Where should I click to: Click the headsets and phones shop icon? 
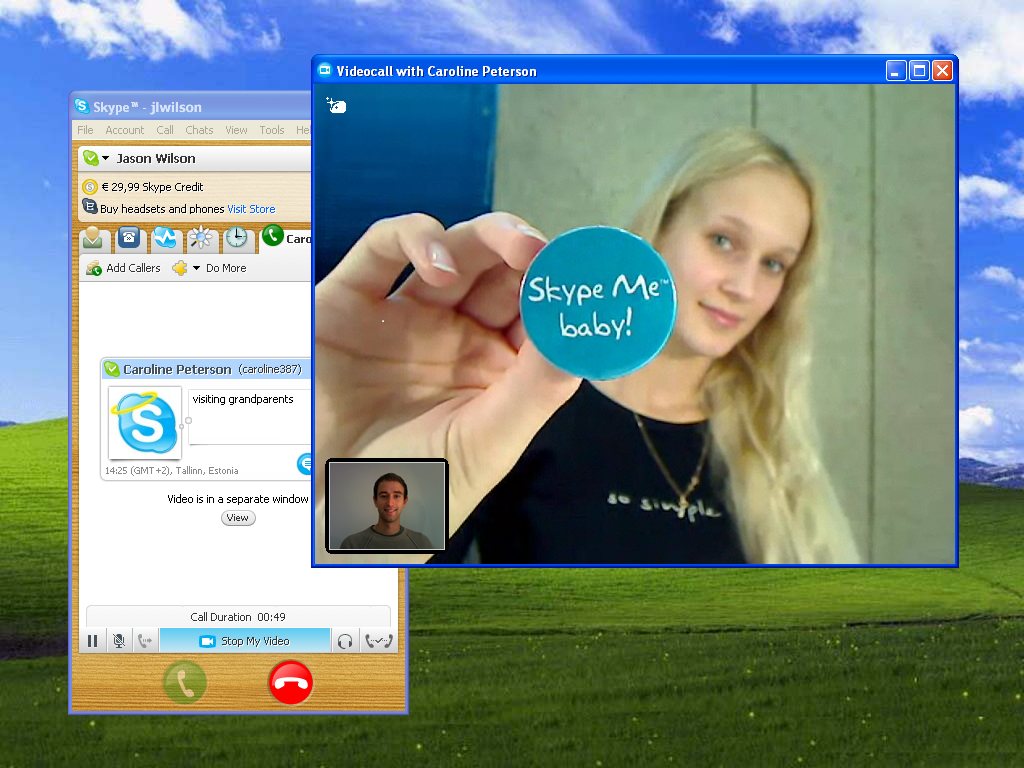[x=89, y=208]
